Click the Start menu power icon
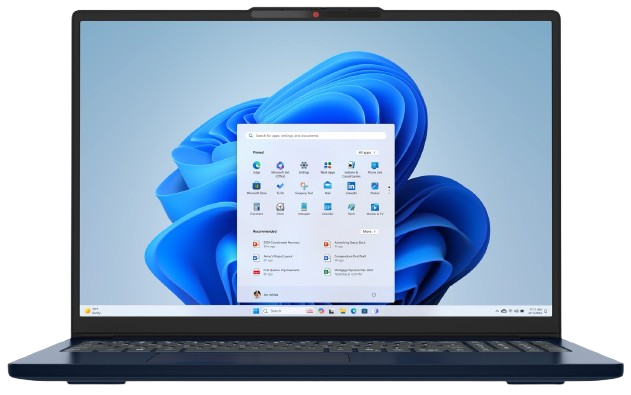 374,295
